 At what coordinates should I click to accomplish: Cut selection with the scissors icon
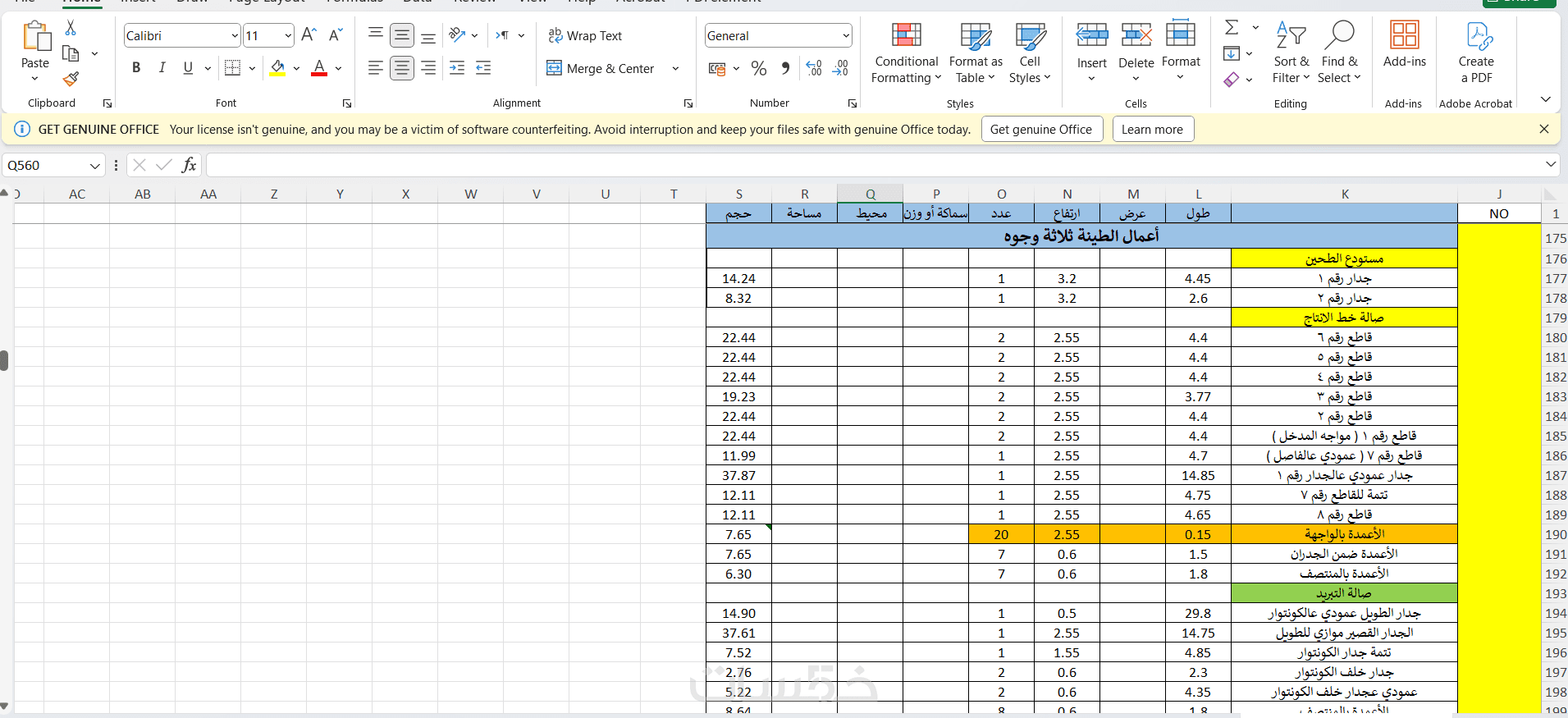click(71, 28)
